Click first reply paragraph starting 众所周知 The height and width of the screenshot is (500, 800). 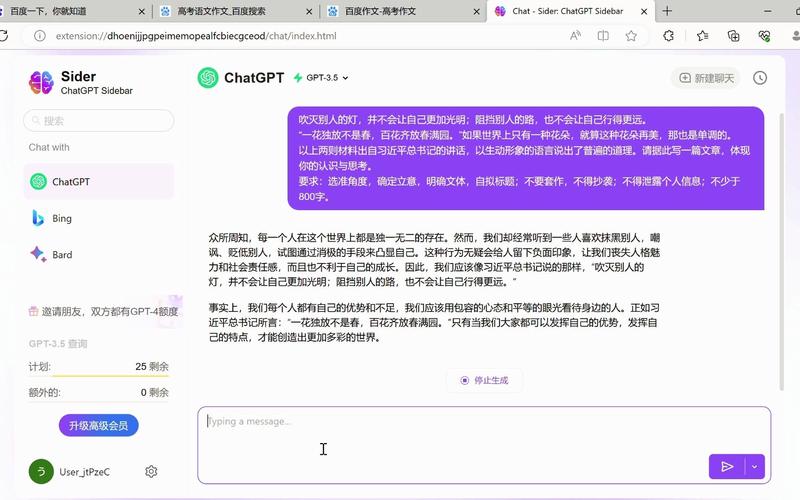434,259
